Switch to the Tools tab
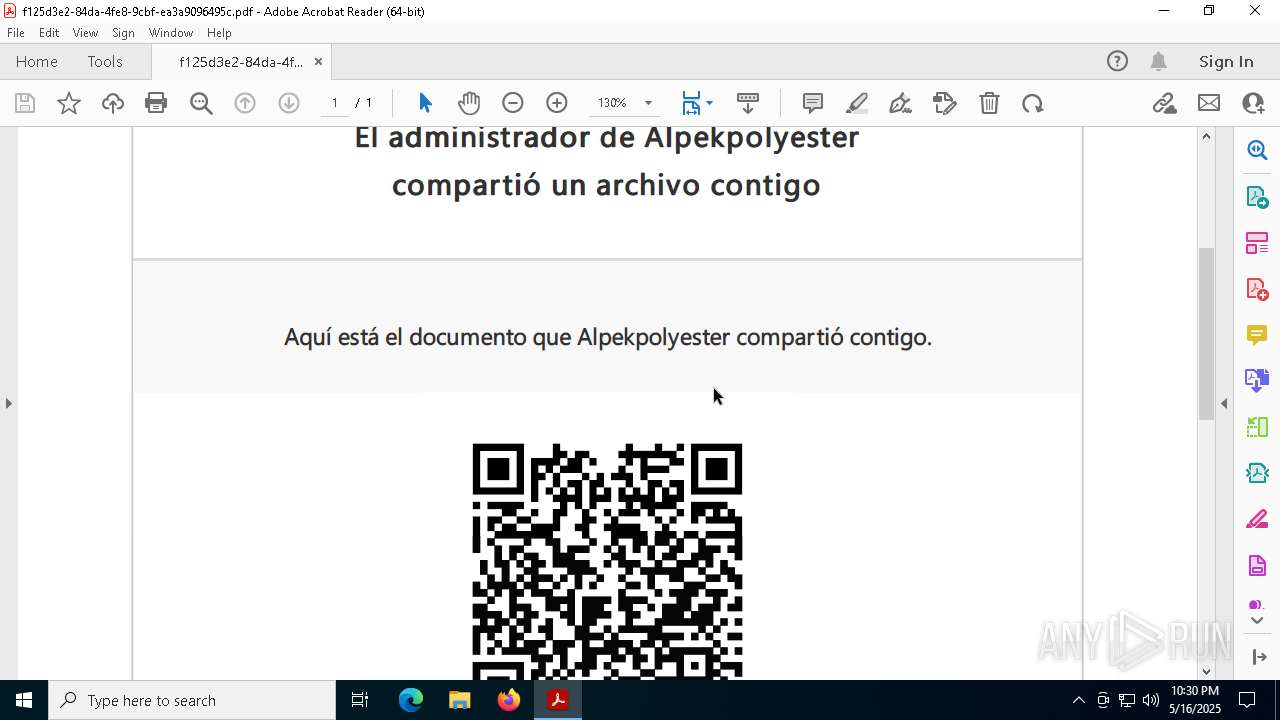1280x720 pixels. tap(105, 62)
